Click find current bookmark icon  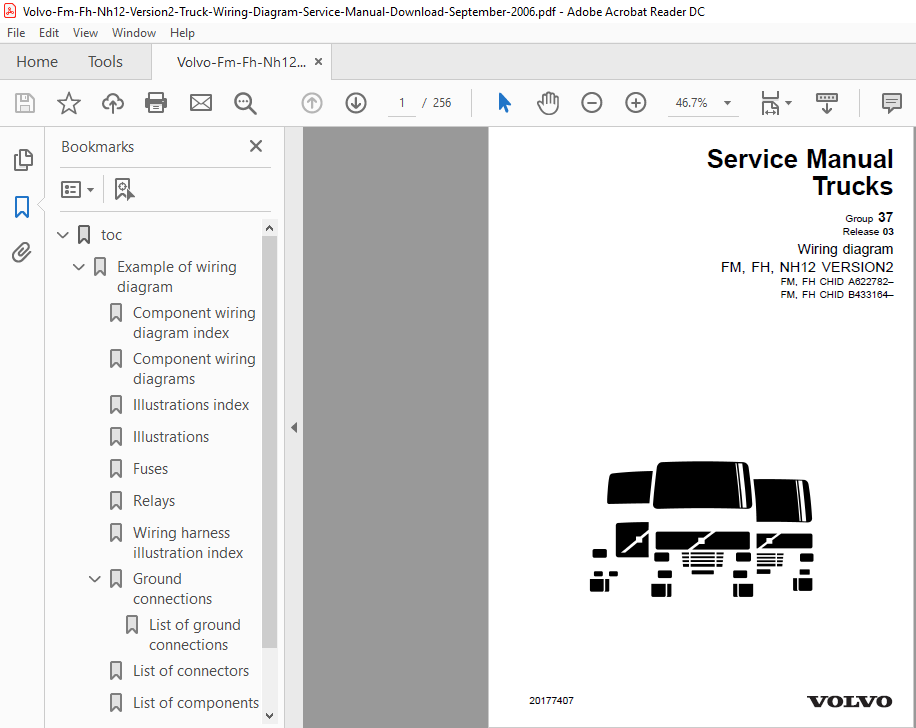click(x=124, y=189)
